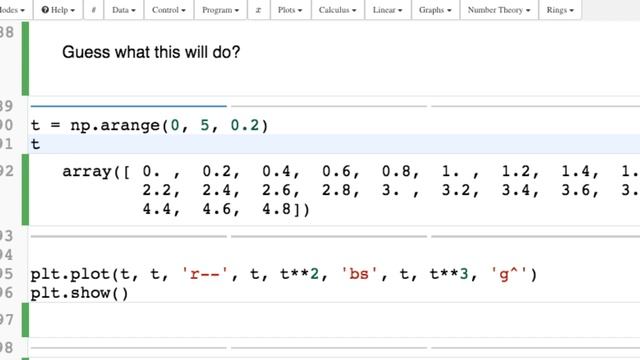
Task: Click the output value 4.8 ending the array
Action: [x=276, y=209]
